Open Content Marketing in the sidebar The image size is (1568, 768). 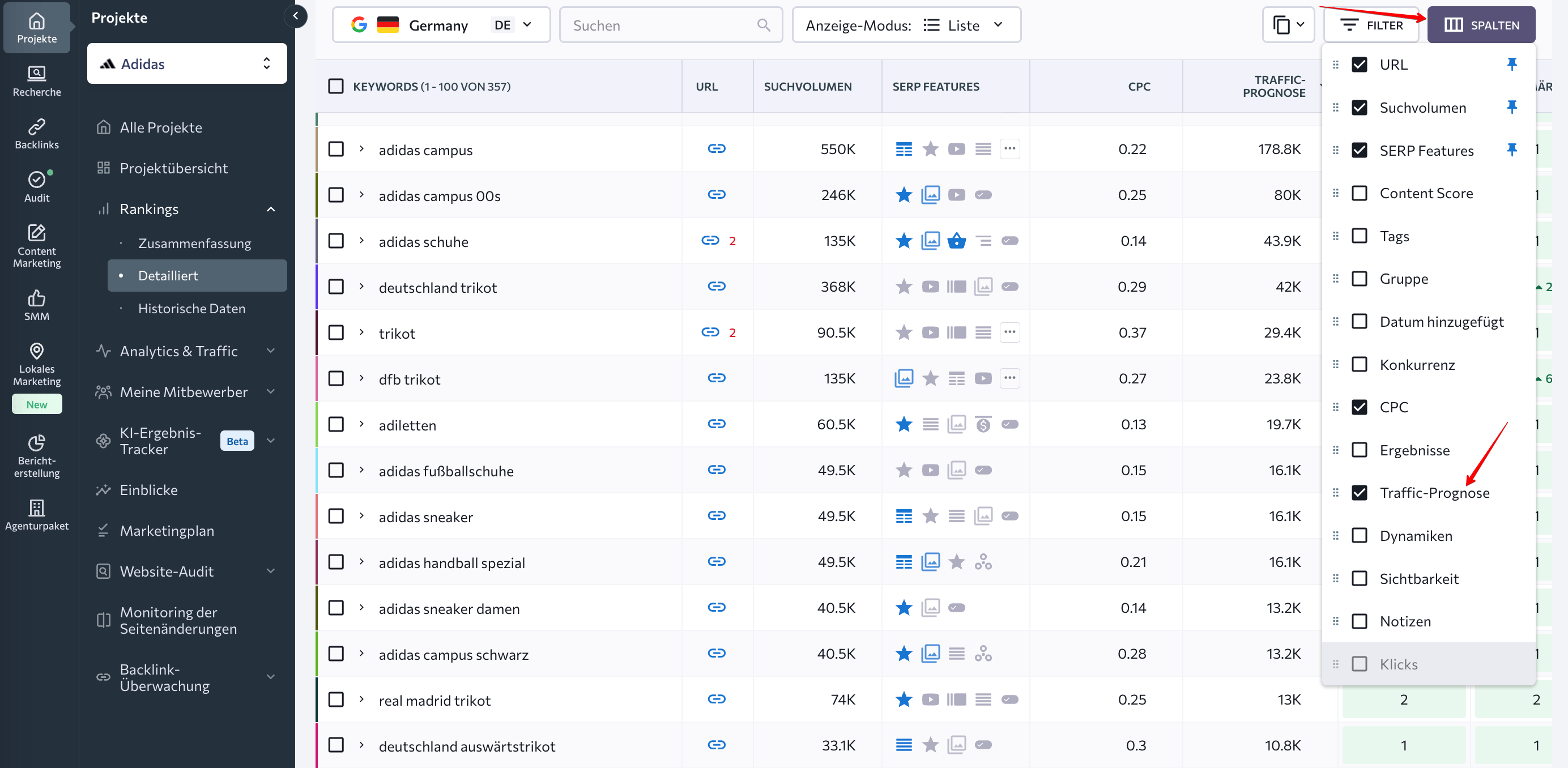(x=36, y=246)
